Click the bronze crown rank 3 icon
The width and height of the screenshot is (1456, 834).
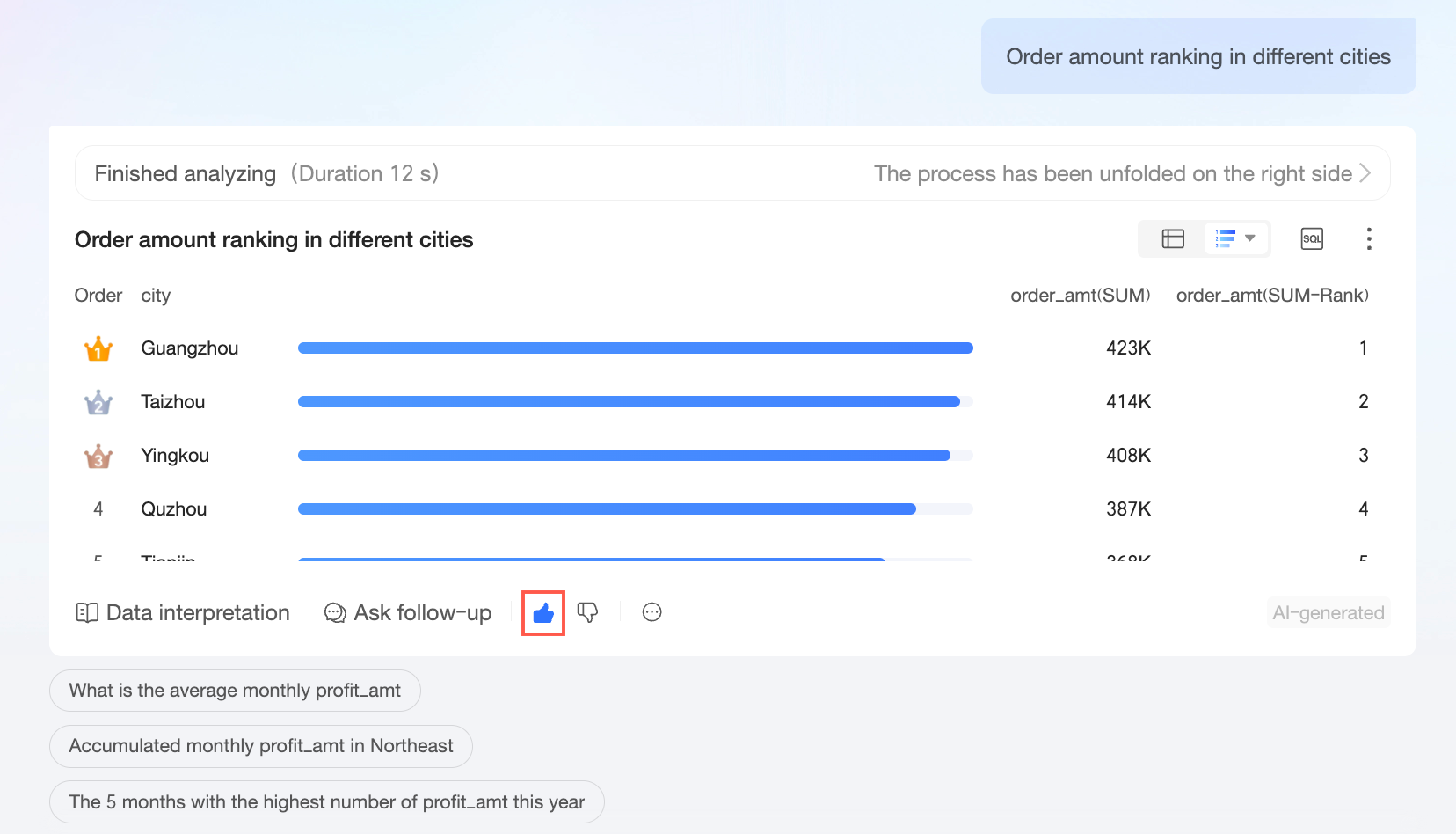tap(98, 456)
